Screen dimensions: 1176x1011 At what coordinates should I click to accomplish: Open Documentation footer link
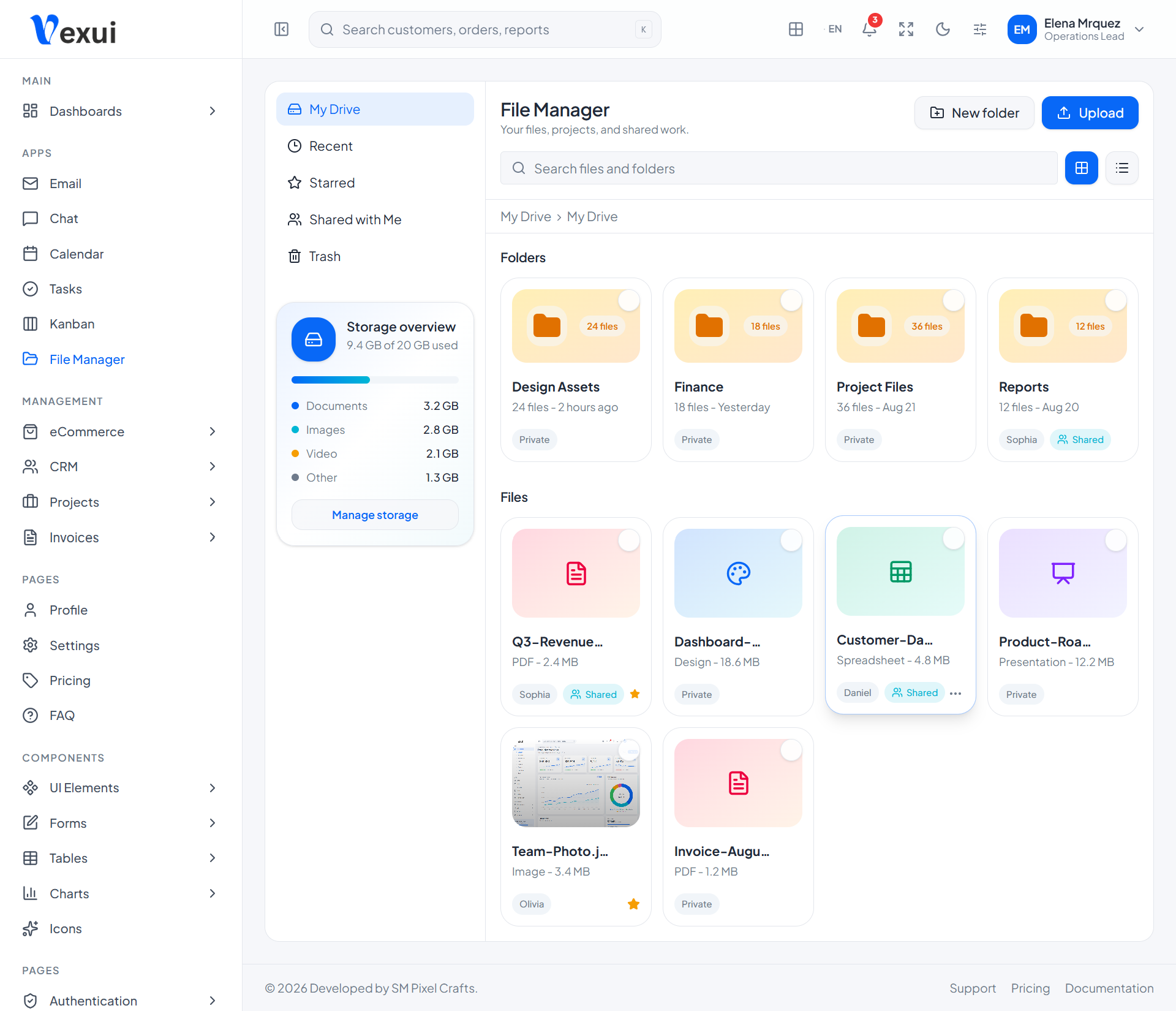pyautogui.click(x=1109, y=988)
